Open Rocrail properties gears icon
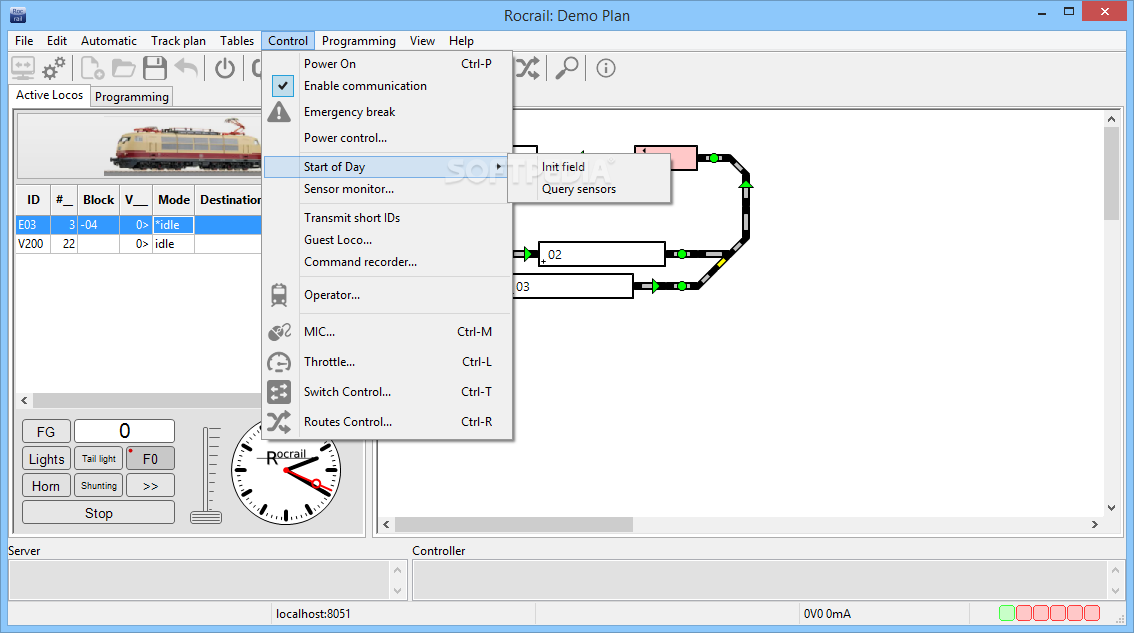Screen dimensions: 1134x633 pos(54,69)
